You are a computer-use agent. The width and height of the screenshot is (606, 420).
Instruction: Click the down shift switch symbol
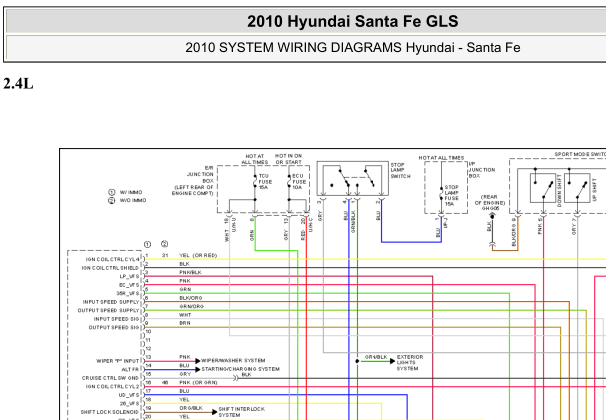point(543,188)
